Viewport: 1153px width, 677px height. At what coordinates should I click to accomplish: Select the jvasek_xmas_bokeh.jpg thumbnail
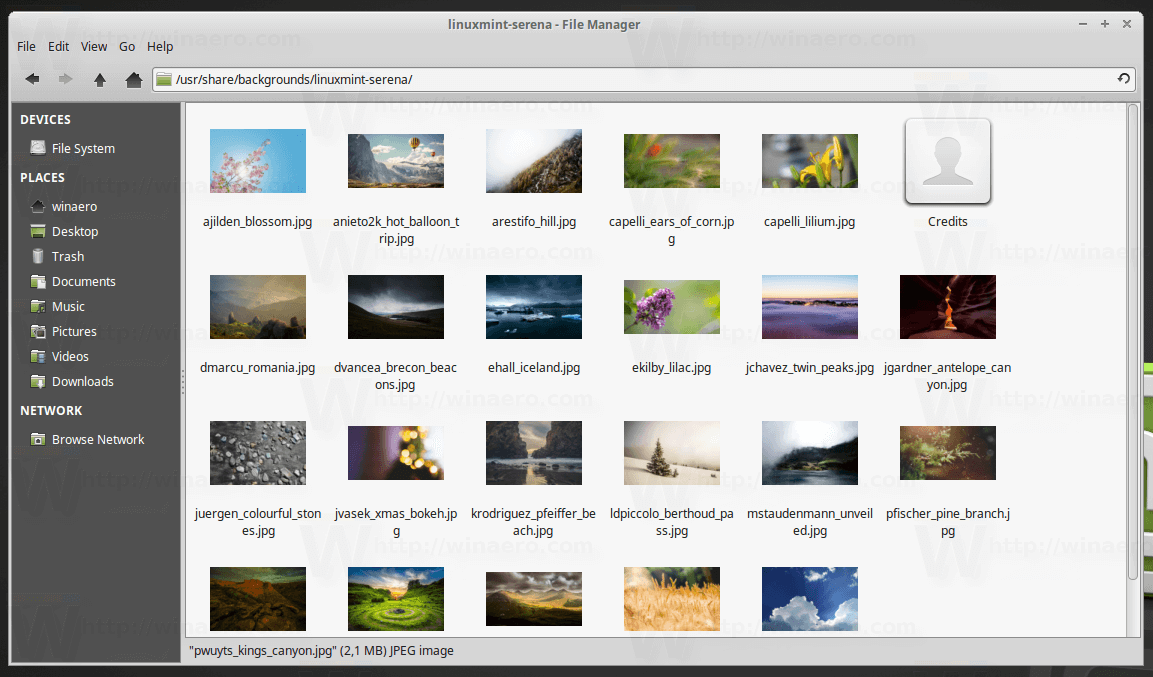[396, 453]
